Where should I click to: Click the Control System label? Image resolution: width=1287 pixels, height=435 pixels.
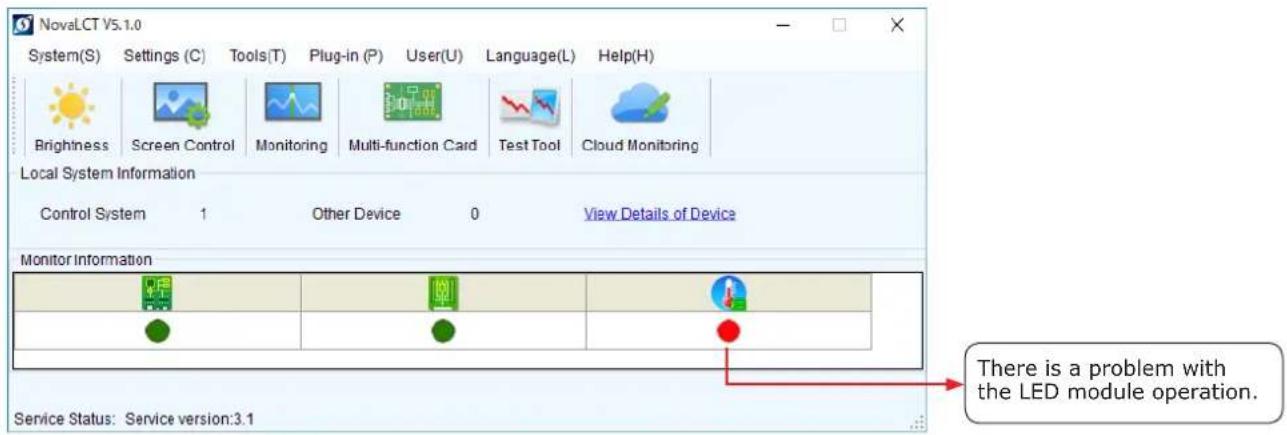click(x=93, y=214)
